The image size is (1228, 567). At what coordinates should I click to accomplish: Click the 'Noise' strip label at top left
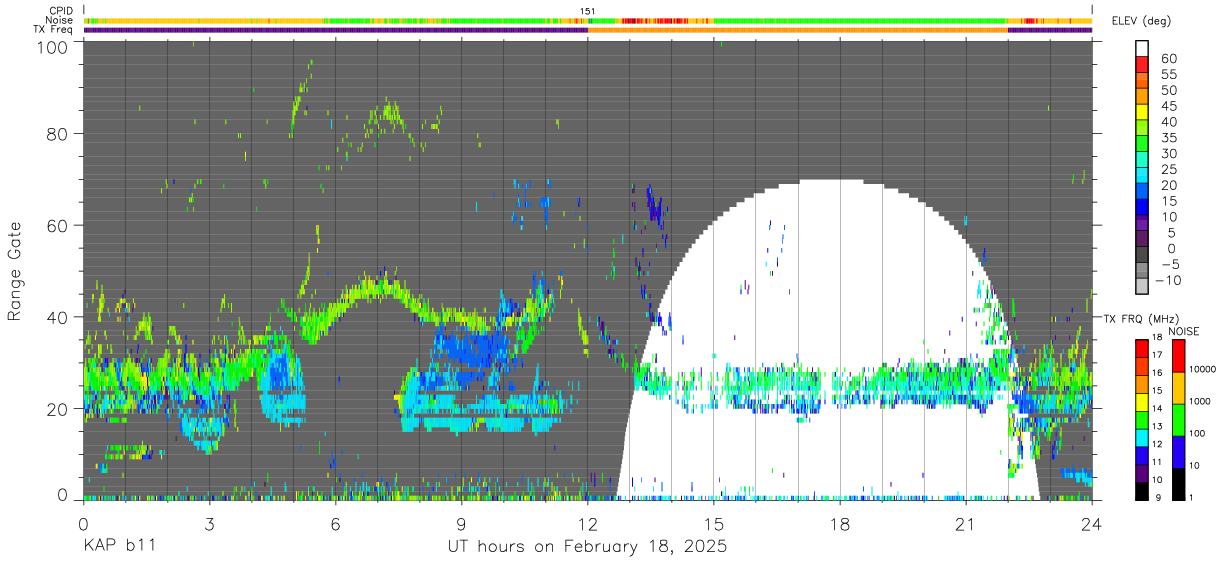[x=60, y=20]
